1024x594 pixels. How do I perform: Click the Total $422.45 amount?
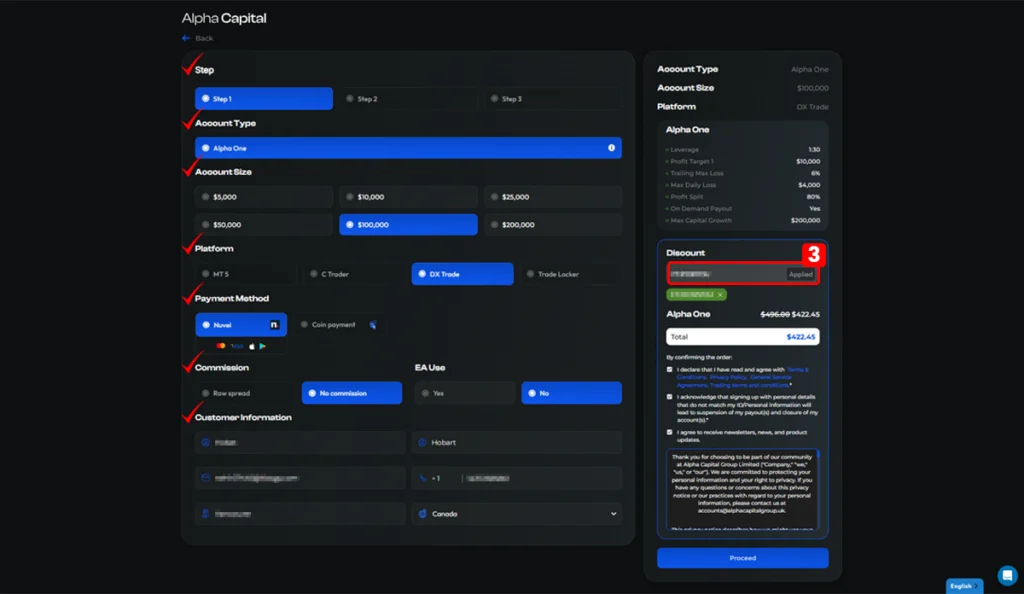[x=801, y=337]
